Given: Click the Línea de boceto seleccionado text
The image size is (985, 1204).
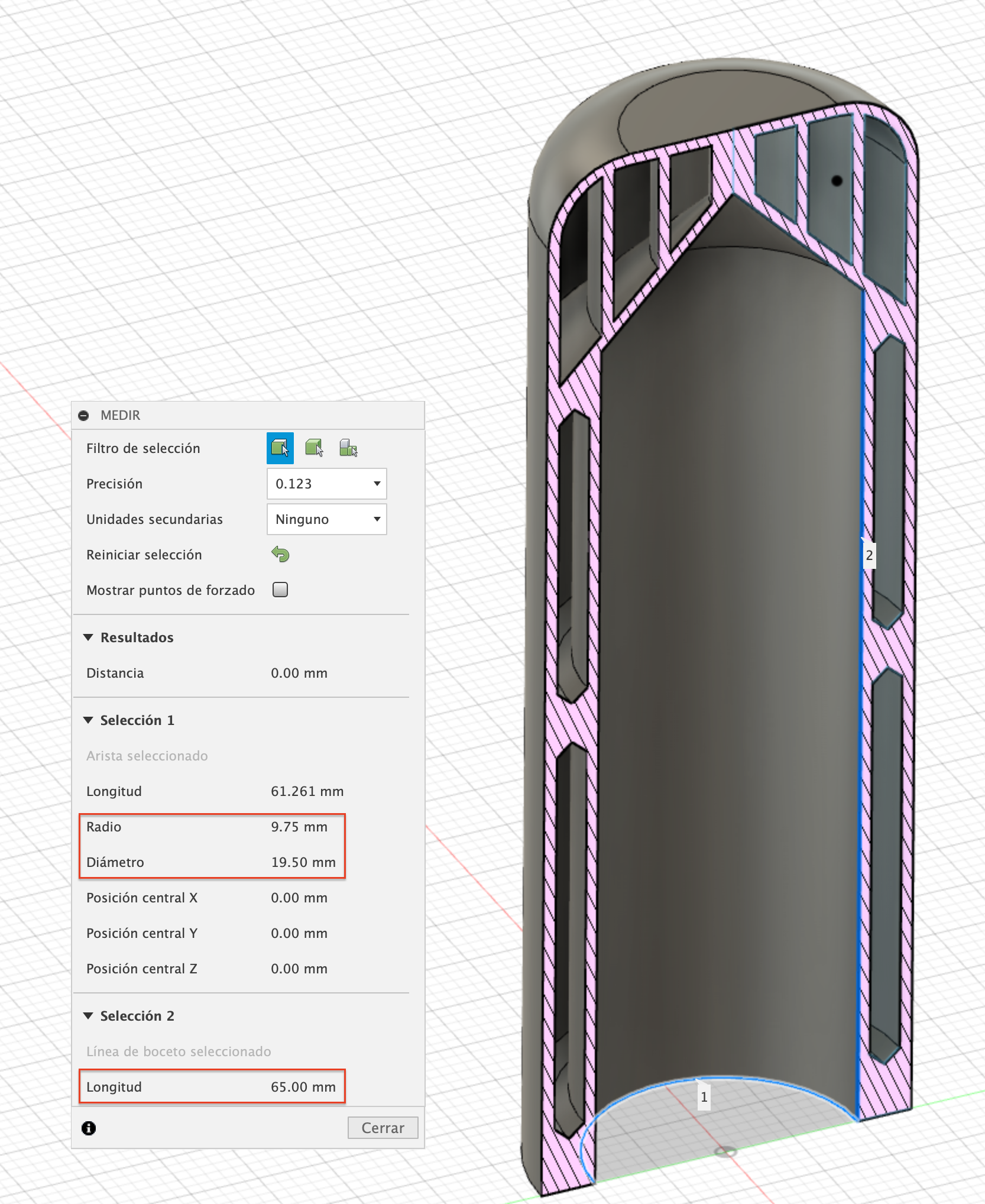Looking at the screenshot, I should click(x=179, y=1051).
